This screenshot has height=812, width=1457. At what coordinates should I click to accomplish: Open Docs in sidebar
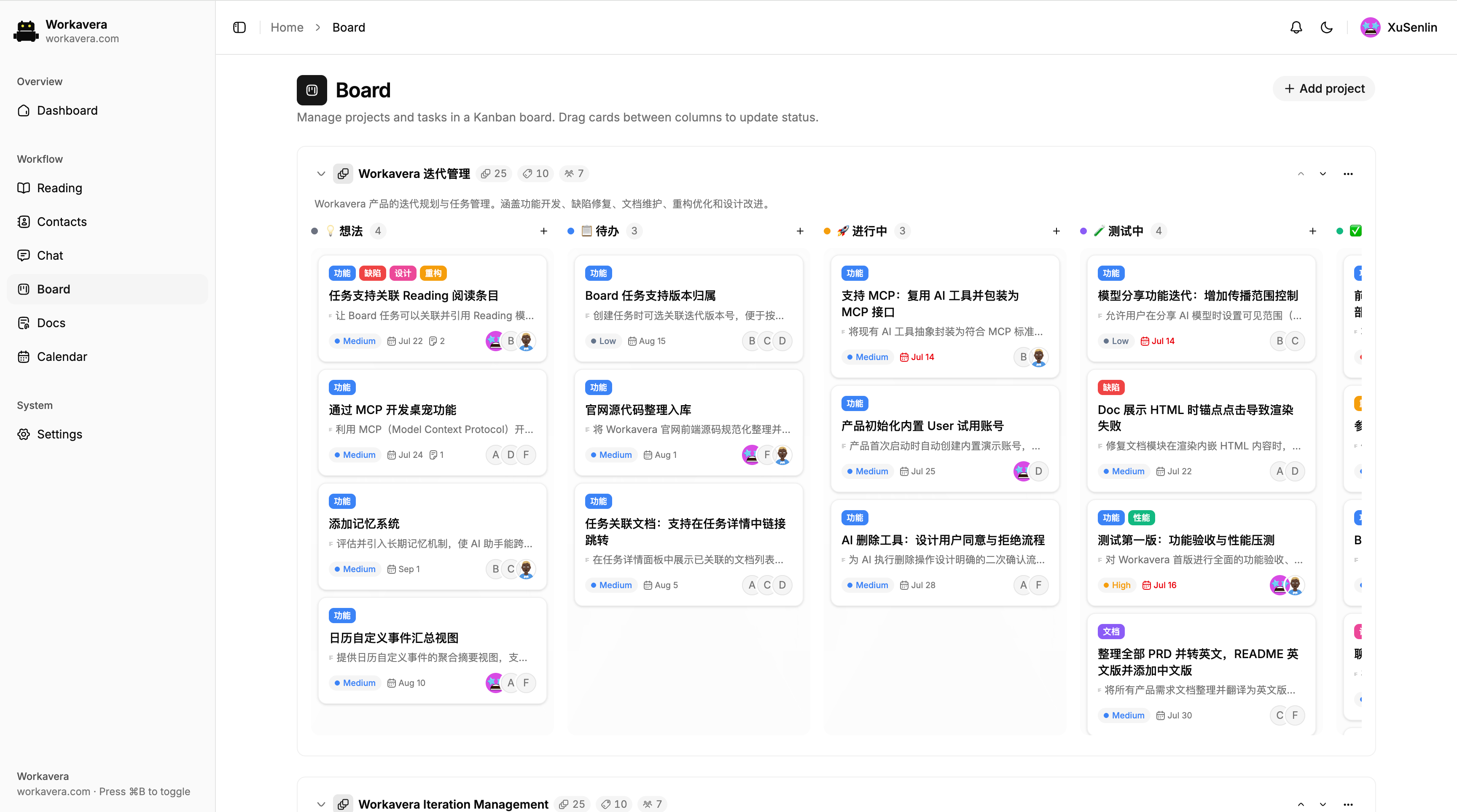(x=108, y=323)
